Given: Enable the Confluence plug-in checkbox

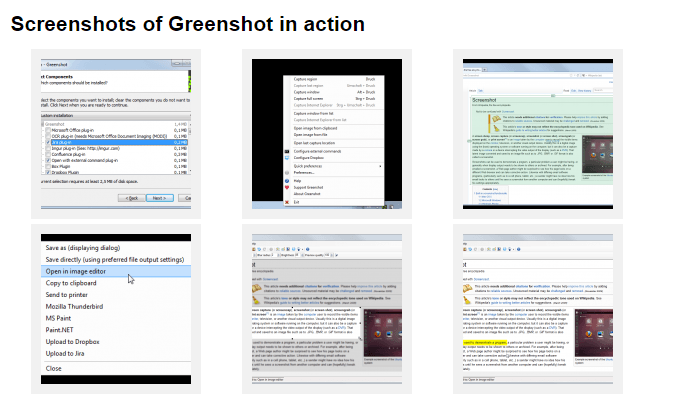Looking at the screenshot, I should pos(48,154).
